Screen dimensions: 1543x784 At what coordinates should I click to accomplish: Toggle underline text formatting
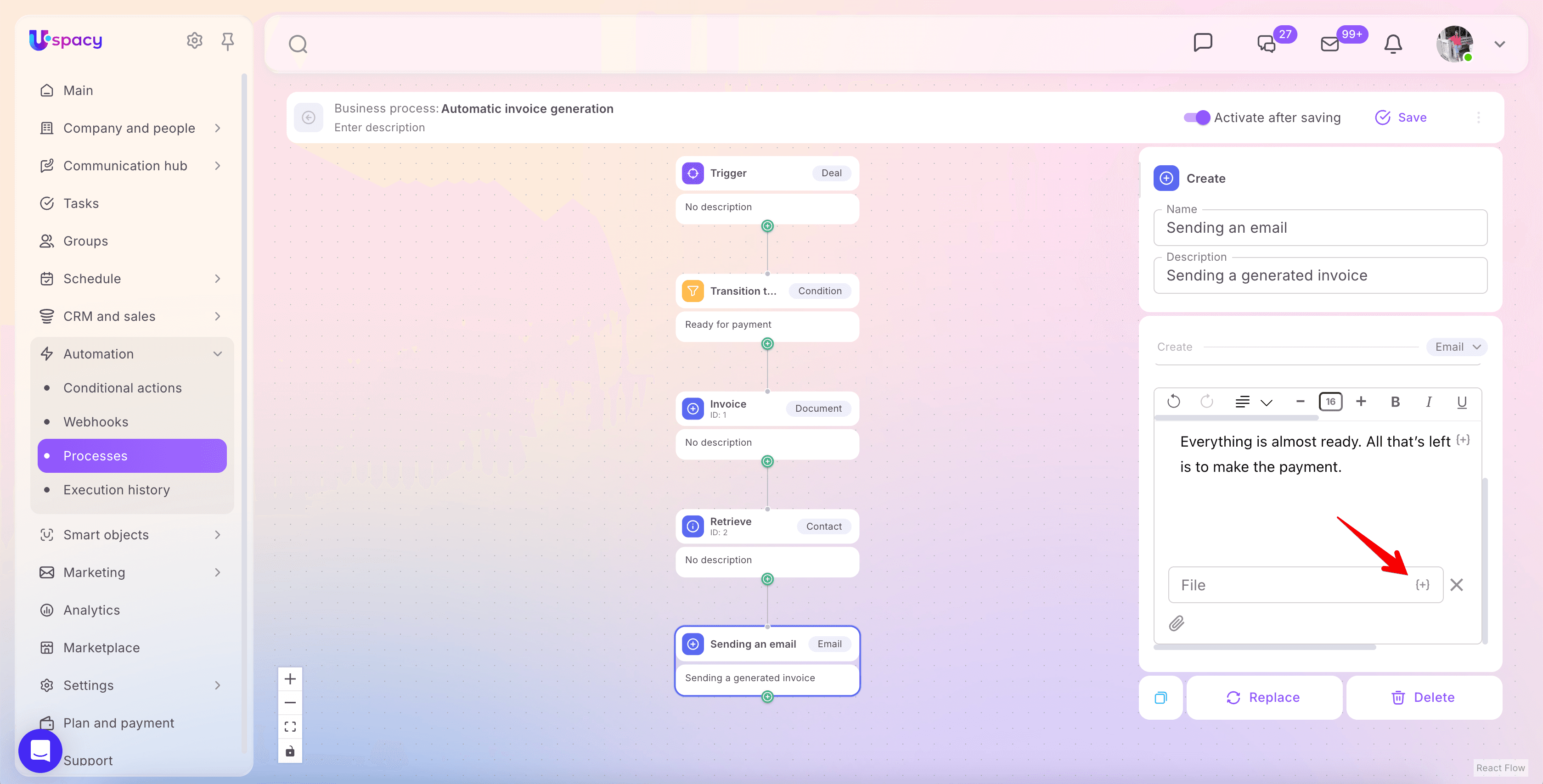point(1462,402)
